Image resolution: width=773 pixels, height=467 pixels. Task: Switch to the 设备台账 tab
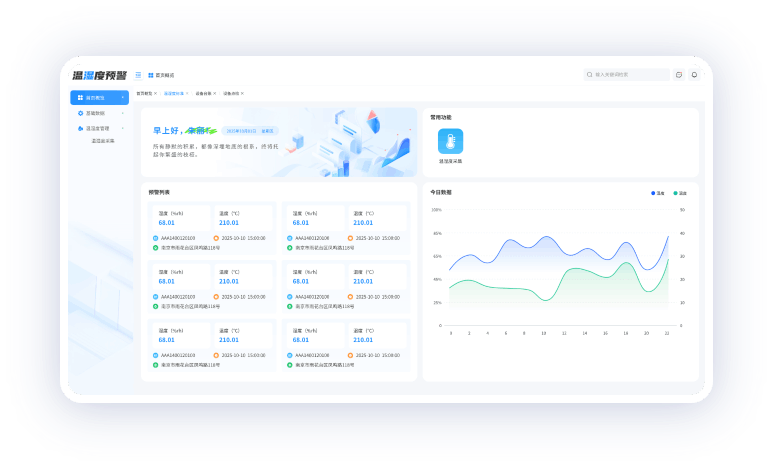[203, 93]
